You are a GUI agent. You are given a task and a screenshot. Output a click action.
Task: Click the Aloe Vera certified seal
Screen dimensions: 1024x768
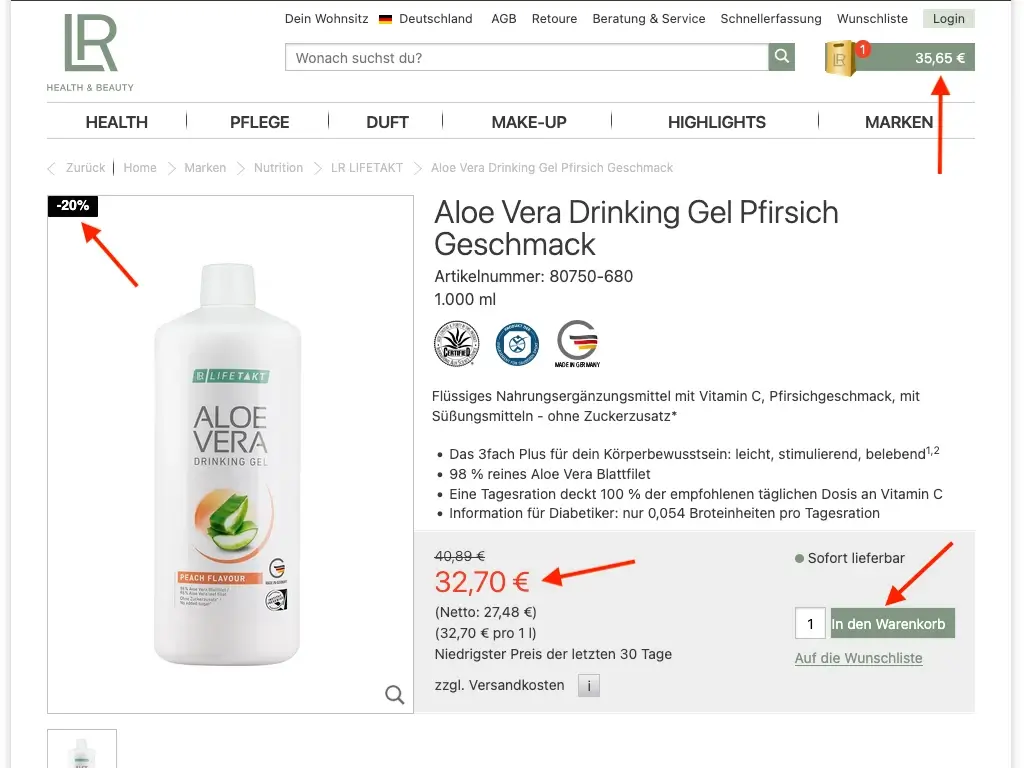456,344
